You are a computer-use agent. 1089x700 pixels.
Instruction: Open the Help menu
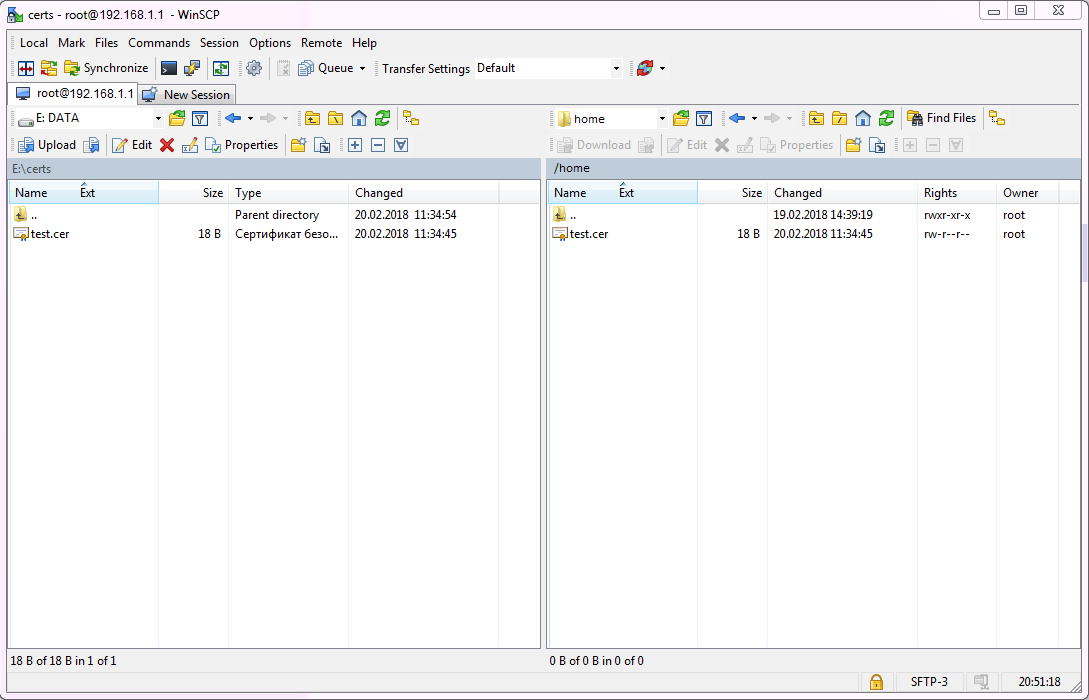click(365, 43)
